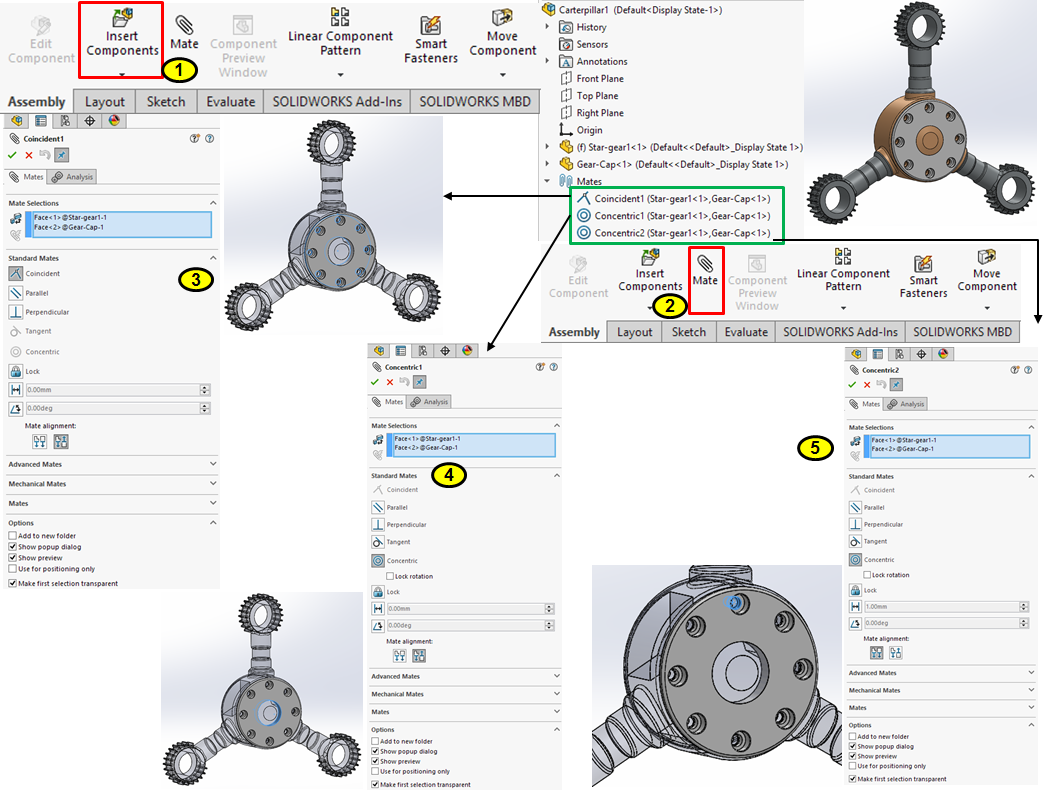Expand the History node in the feature tree
The image size is (1044, 790).
pos(547,27)
